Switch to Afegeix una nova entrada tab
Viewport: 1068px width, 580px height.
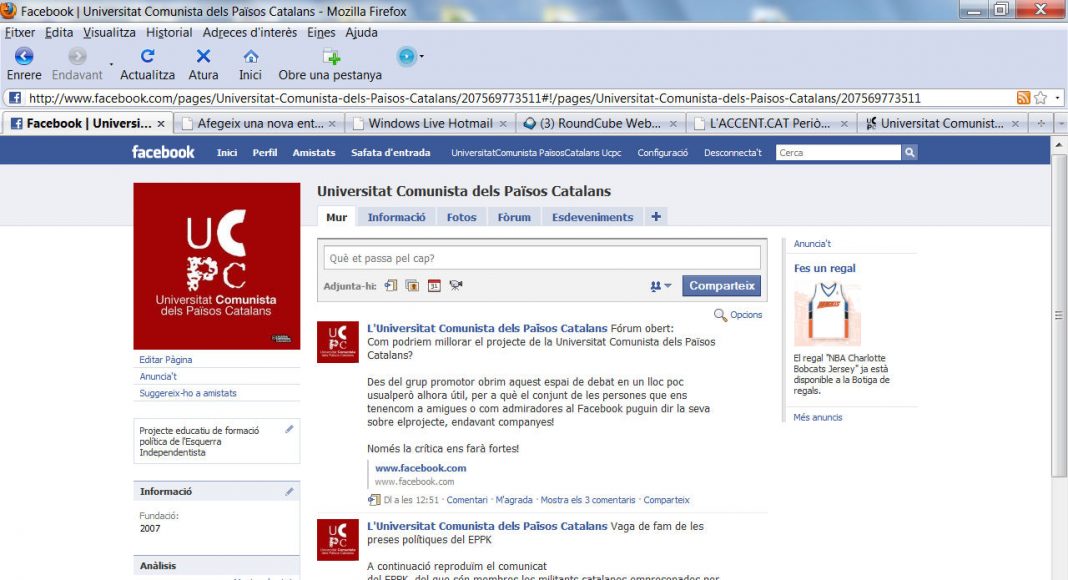(x=258, y=124)
